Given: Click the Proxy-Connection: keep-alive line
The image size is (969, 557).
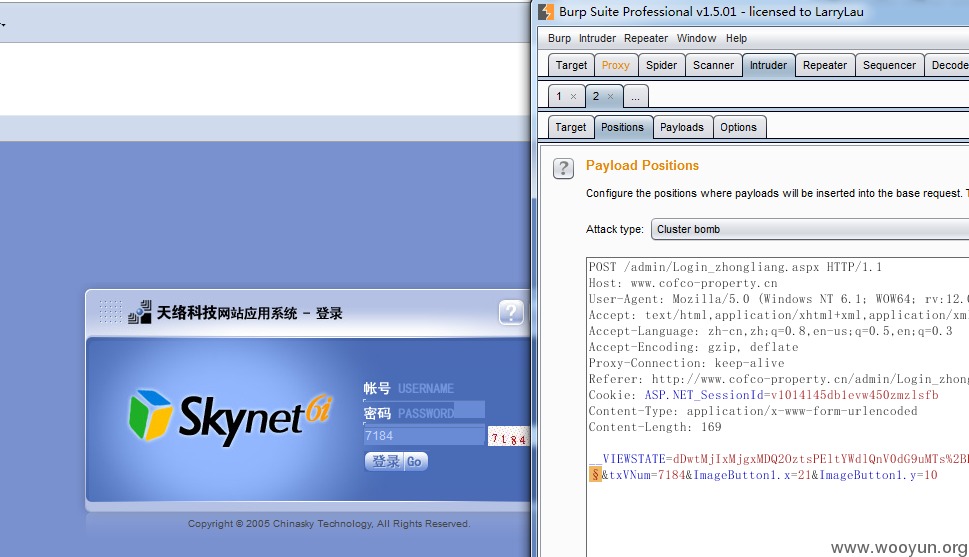Looking at the screenshot, I should pos(686,364).
